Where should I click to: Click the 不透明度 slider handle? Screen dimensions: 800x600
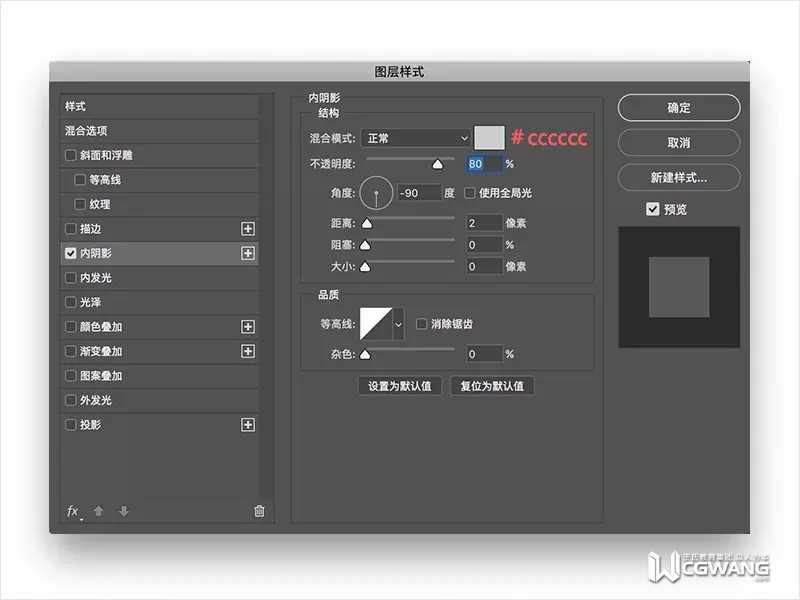[x=437, y=164]
